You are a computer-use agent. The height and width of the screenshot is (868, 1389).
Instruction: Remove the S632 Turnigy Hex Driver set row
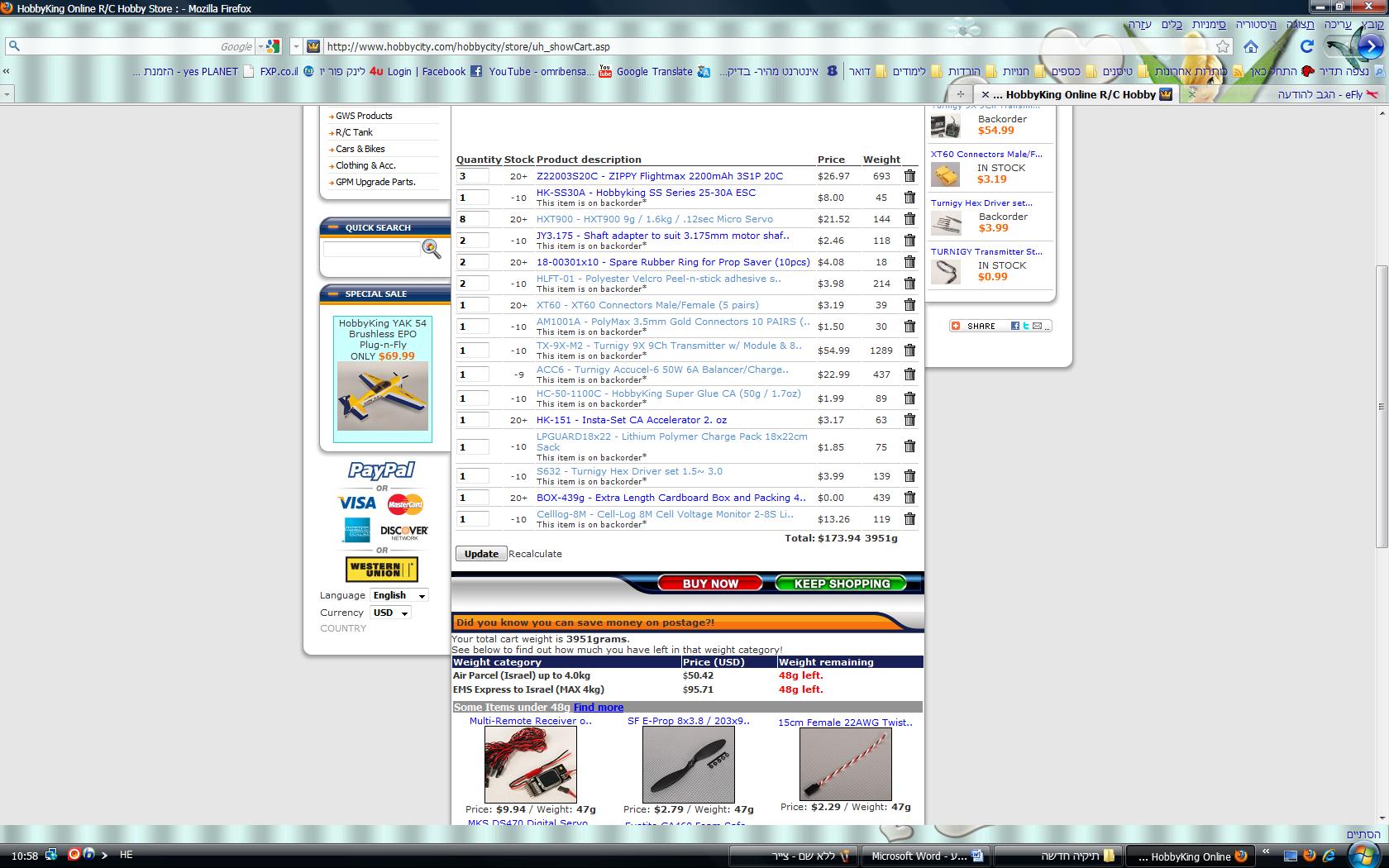[x=909, y=476]
